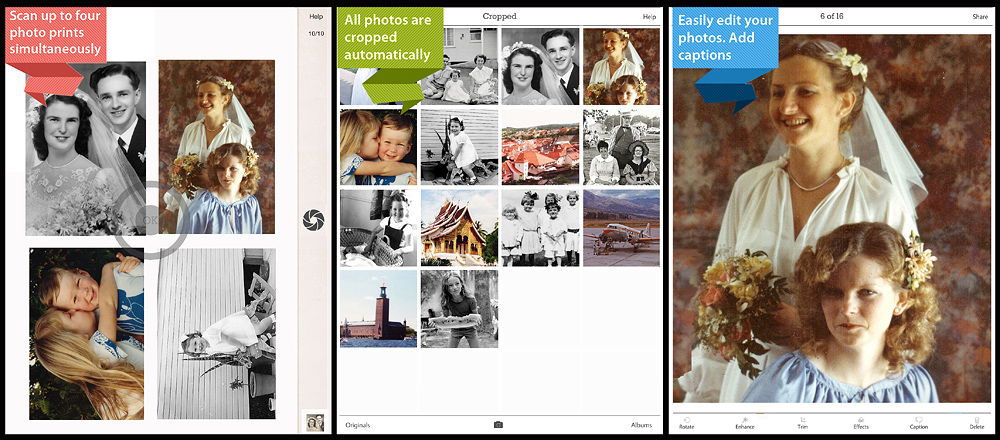Open the three adults outdoors thumbnail
1000x440 pixels.
pyautogui.click(x=621, y=147)
